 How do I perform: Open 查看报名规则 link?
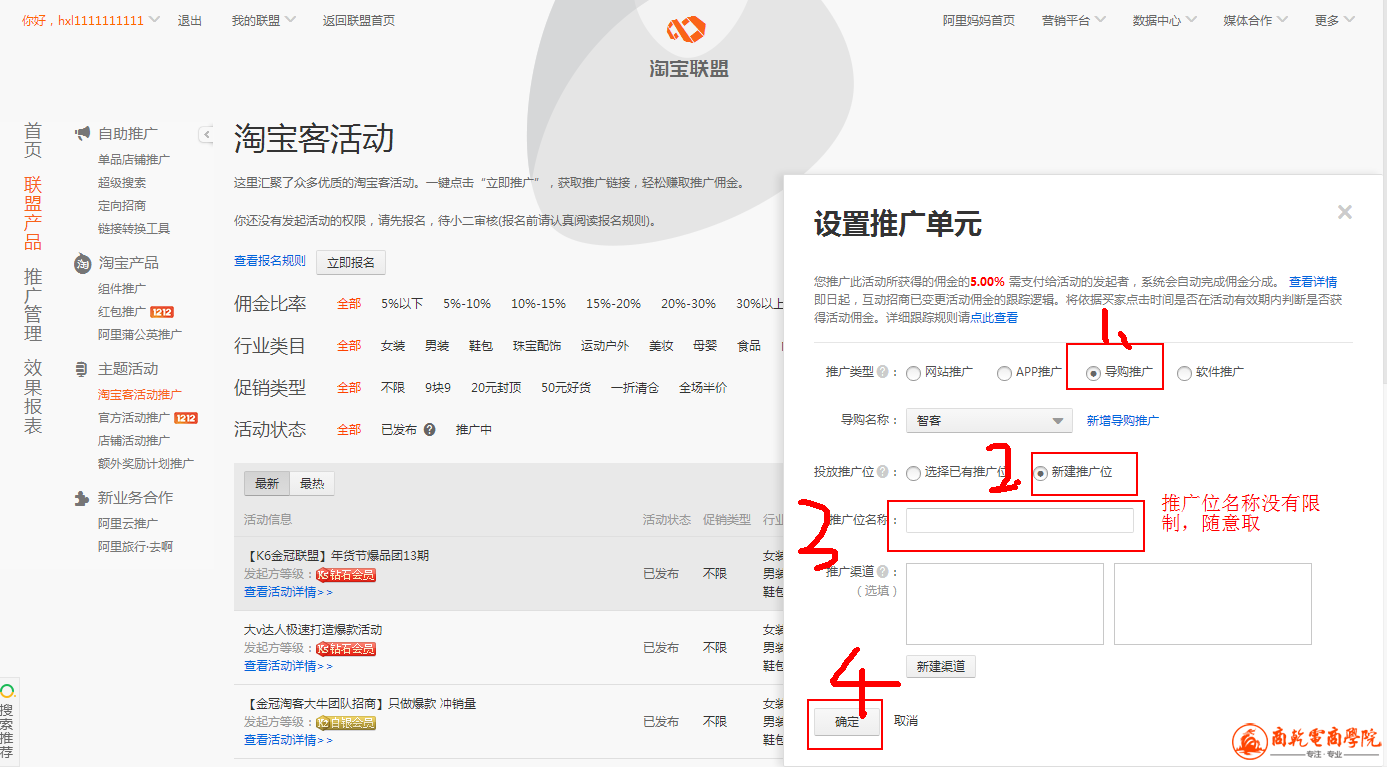pos(270,261)
